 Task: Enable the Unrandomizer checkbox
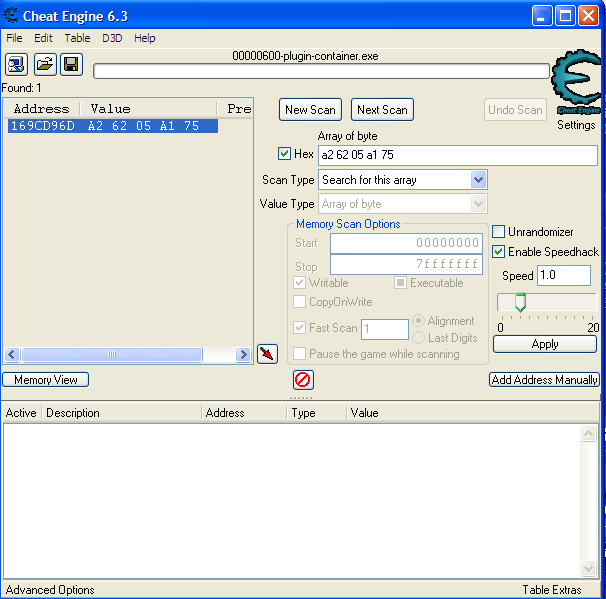coord(498,231)
